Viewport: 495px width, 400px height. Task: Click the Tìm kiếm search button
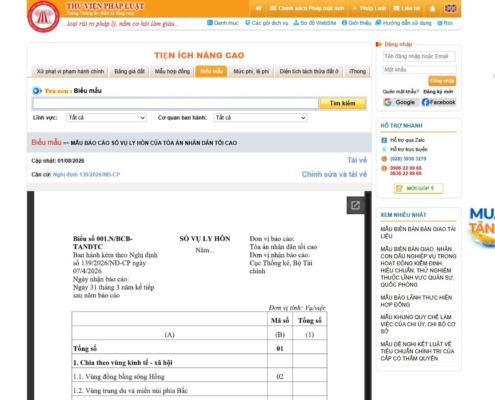coord(343,103)
